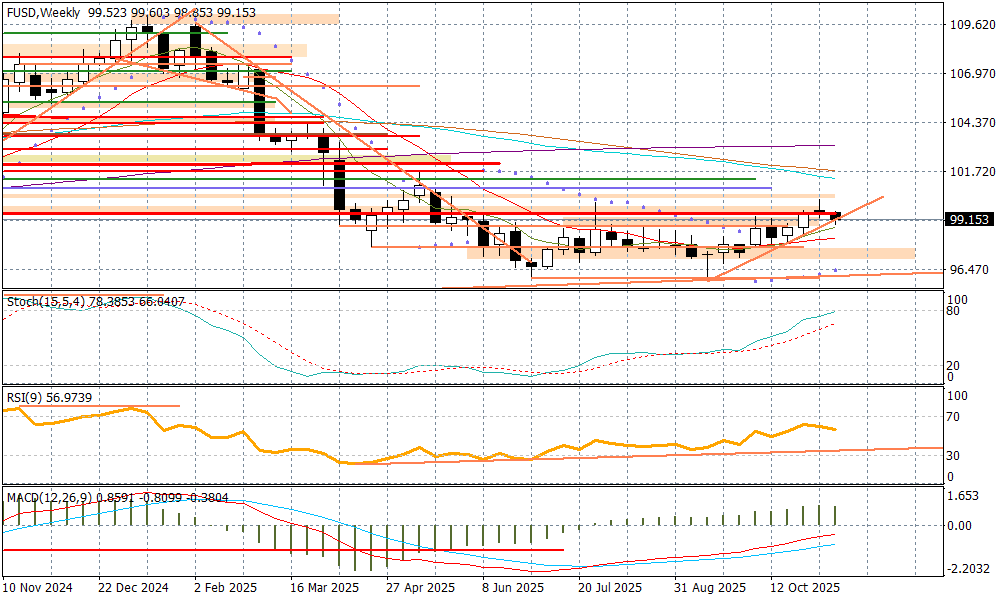1000x600 pixels.
Task: Click the 20 Jul 2025 date label
Action: pyautogui.click(x=609, y=588)
